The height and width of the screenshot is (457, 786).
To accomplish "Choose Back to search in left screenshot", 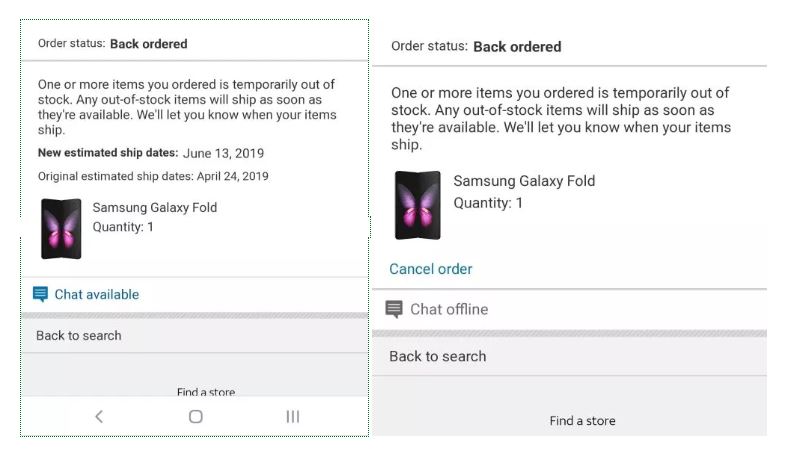I will [x=79, y=335].
